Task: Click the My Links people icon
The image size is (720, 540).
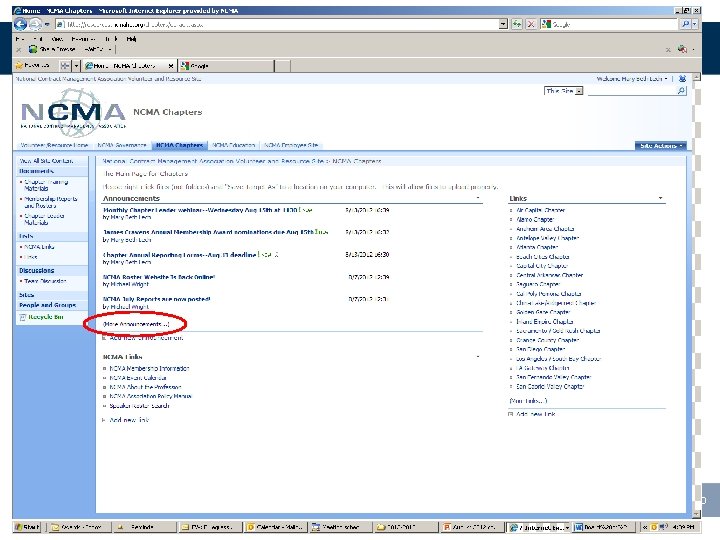Action: 682,79
